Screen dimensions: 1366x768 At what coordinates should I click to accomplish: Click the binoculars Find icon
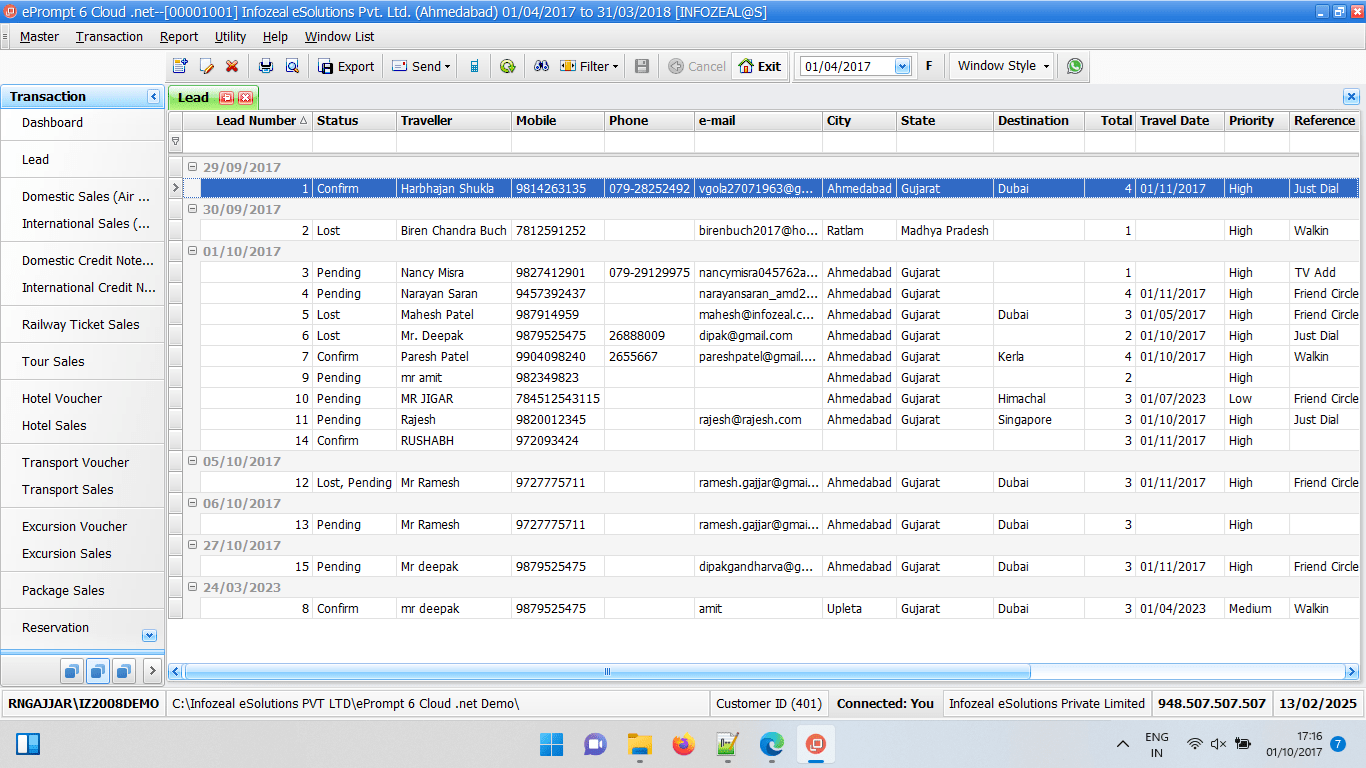click(x=541, y=66)
